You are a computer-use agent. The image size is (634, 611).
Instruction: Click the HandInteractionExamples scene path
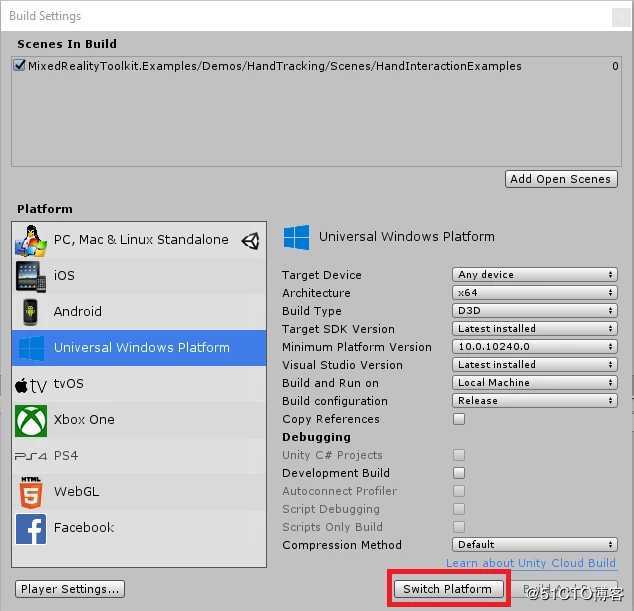pos(275,66)
